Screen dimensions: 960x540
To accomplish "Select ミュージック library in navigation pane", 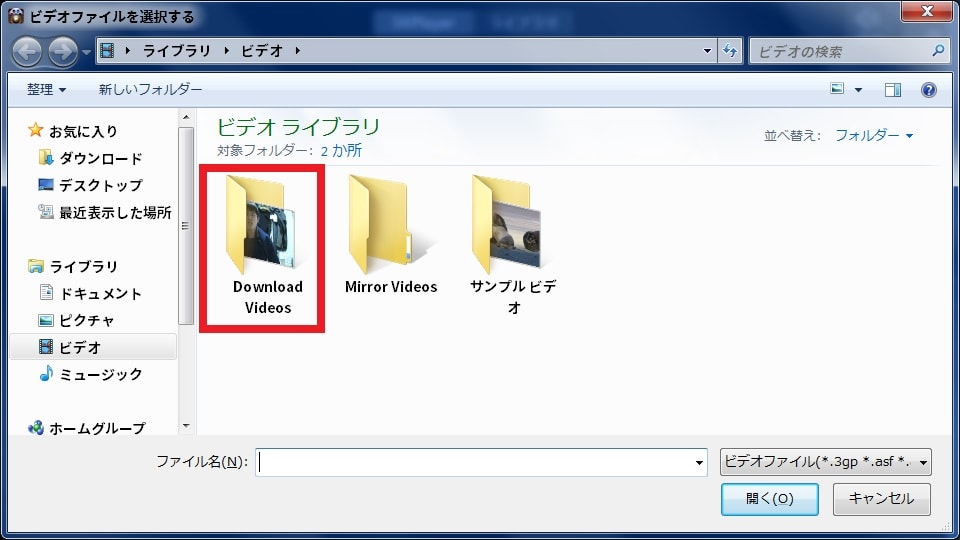I will pyautogui.click(x=100, y=374).
